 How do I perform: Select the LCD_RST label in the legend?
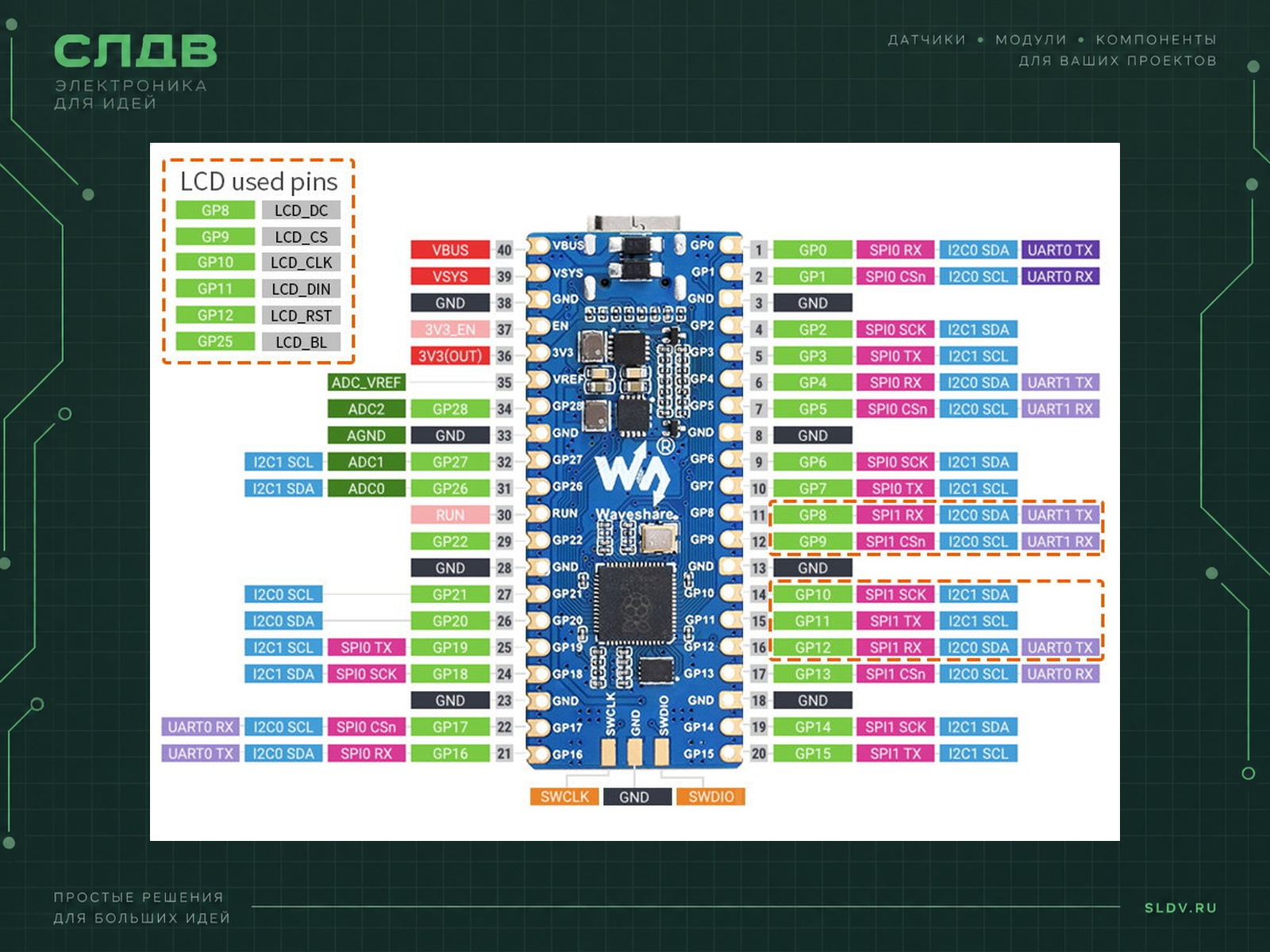tap(301, 316)
